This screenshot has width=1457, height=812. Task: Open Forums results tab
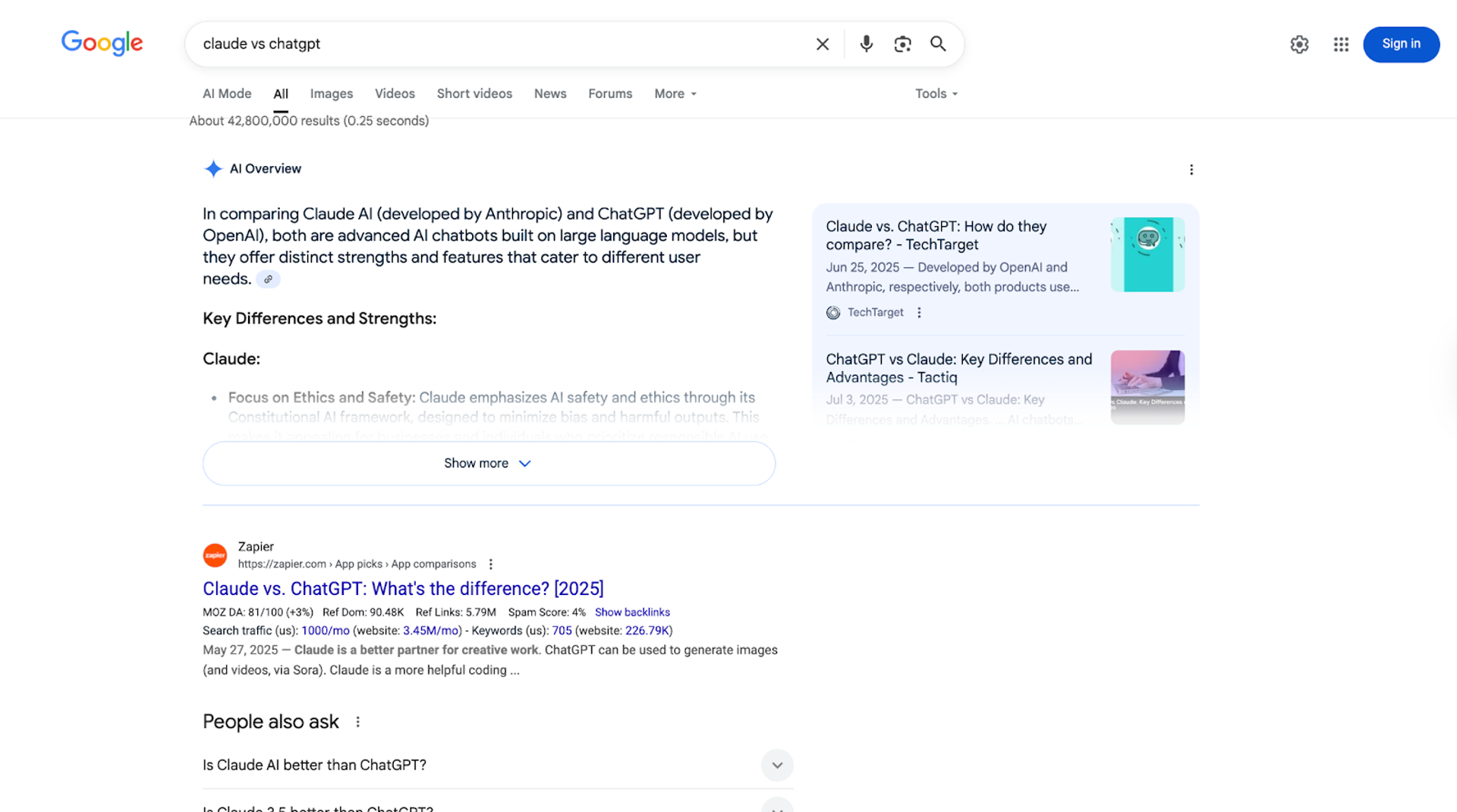click(610, 93)
